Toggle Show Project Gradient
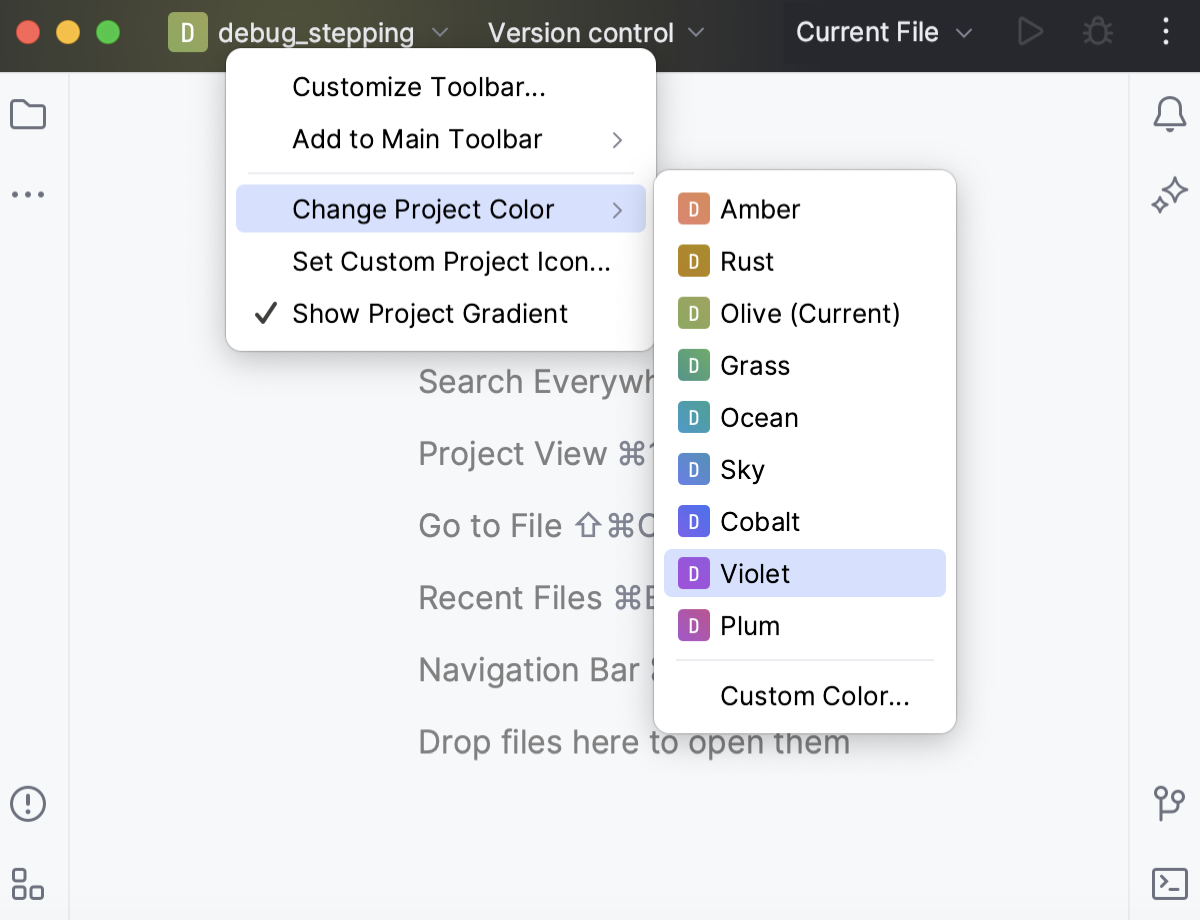This screenshot has height=920, width=1200. click(430, 313)
